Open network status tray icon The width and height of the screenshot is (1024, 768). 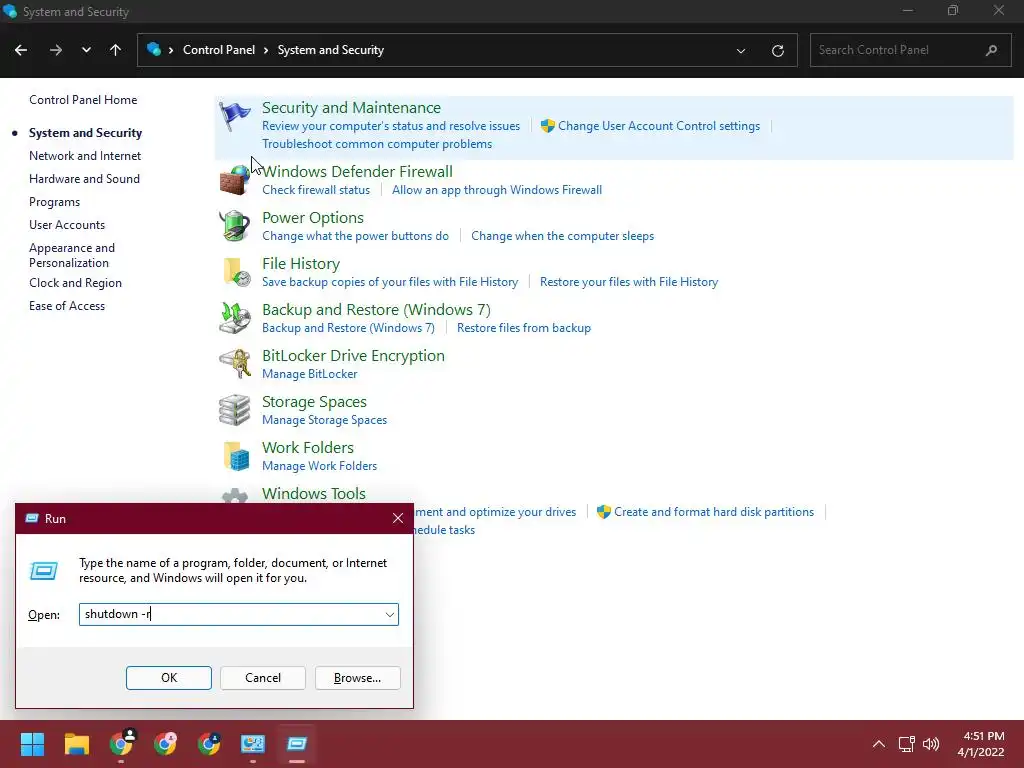click(906, 744)
